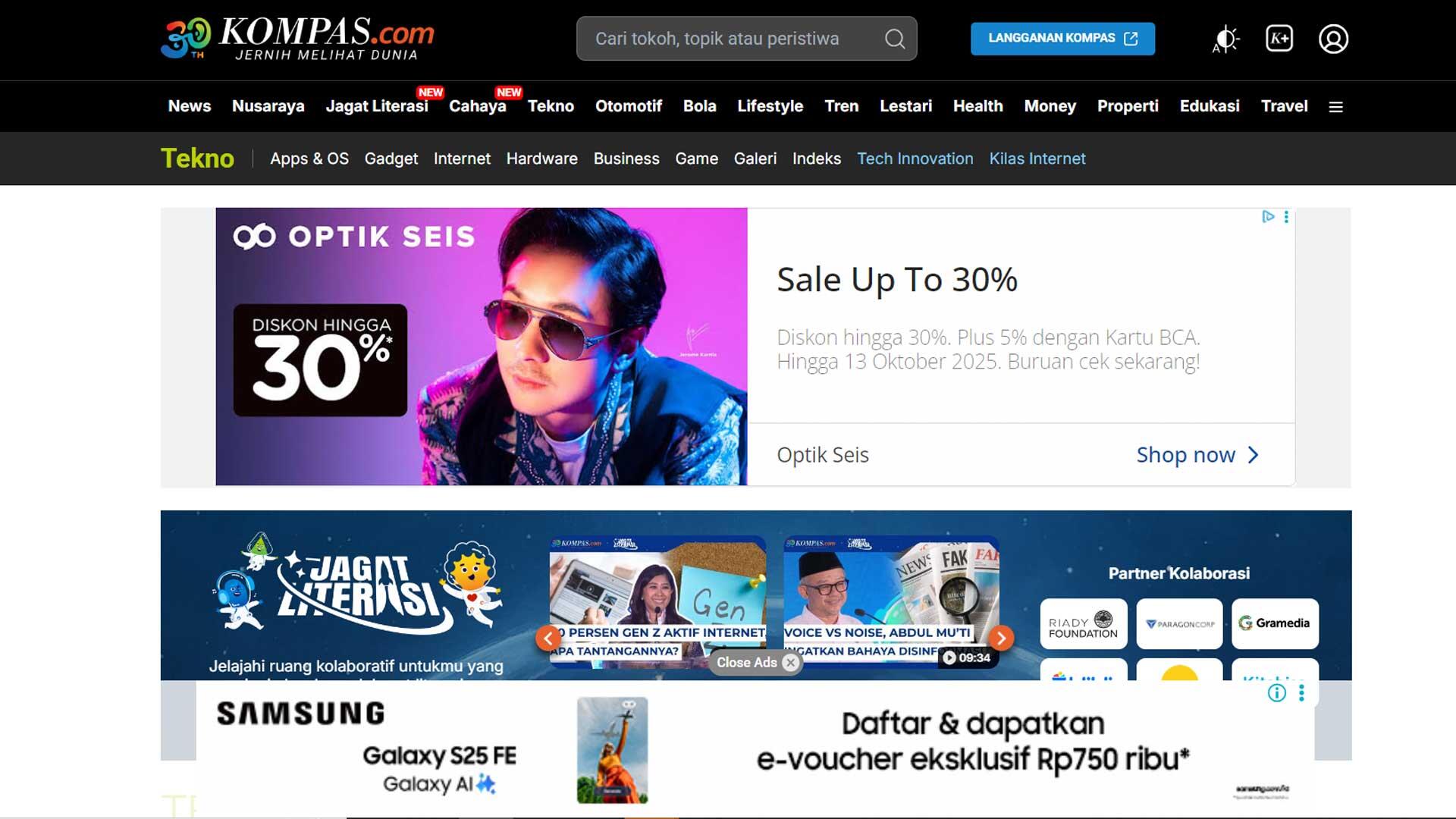
Task: Click the previous arrow in Jagat Literasi carousel
Action: pos(548,639)
